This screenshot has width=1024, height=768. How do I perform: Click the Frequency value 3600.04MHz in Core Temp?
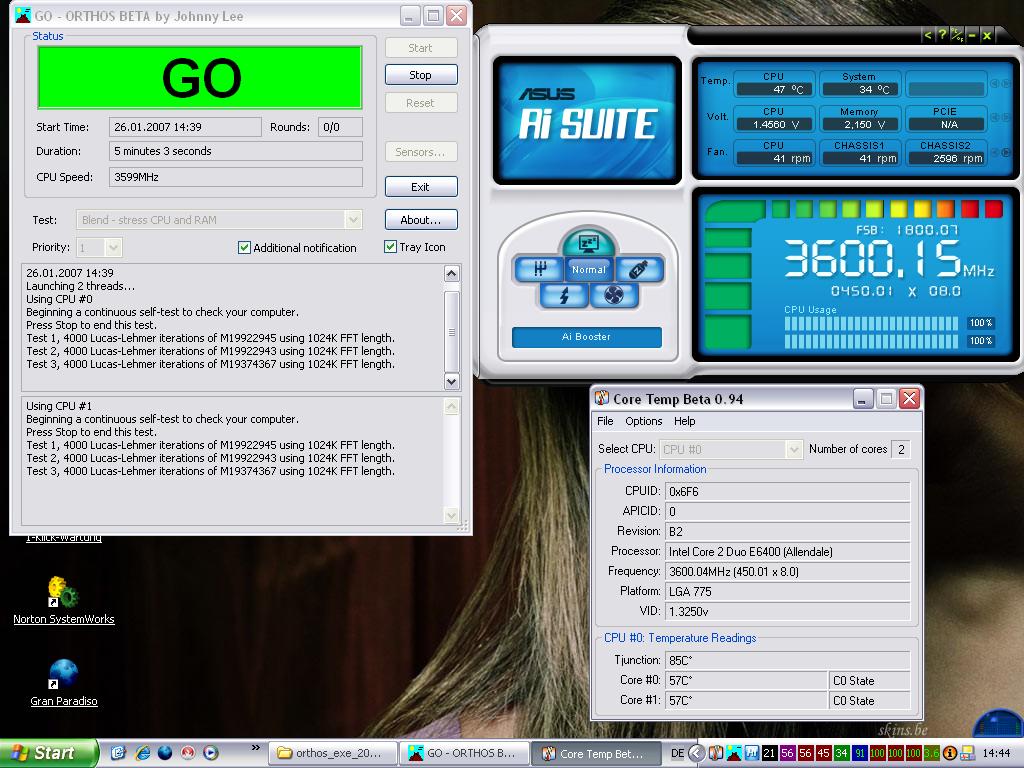[787, 571]
